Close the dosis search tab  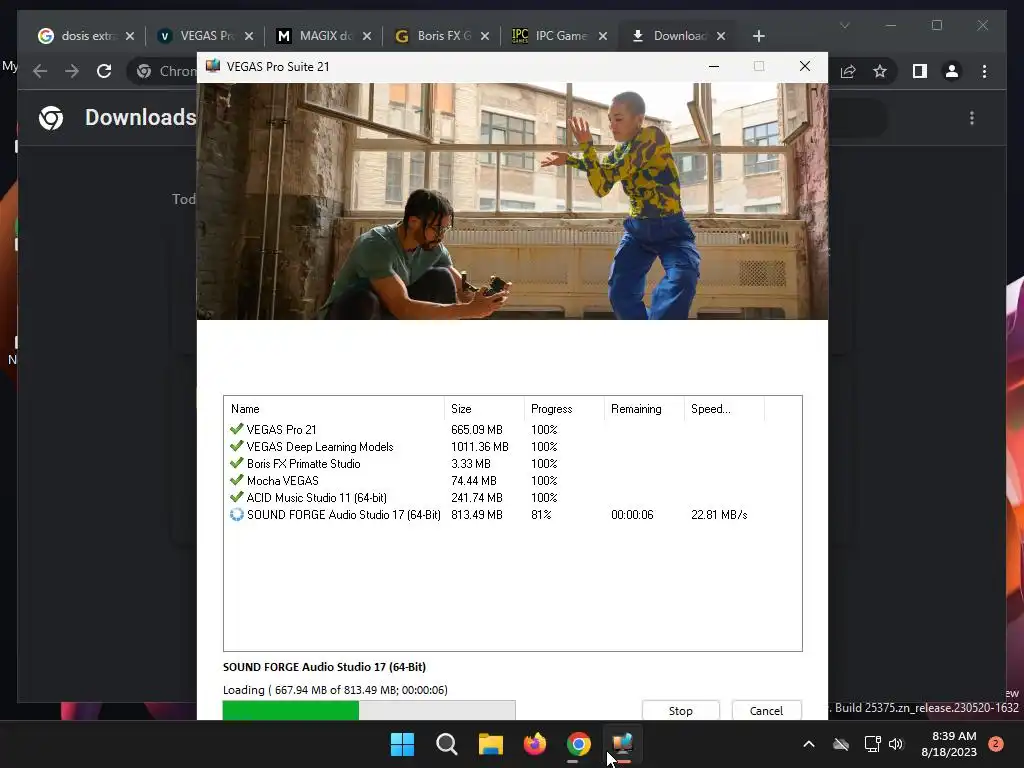click(x=129, y=37)
